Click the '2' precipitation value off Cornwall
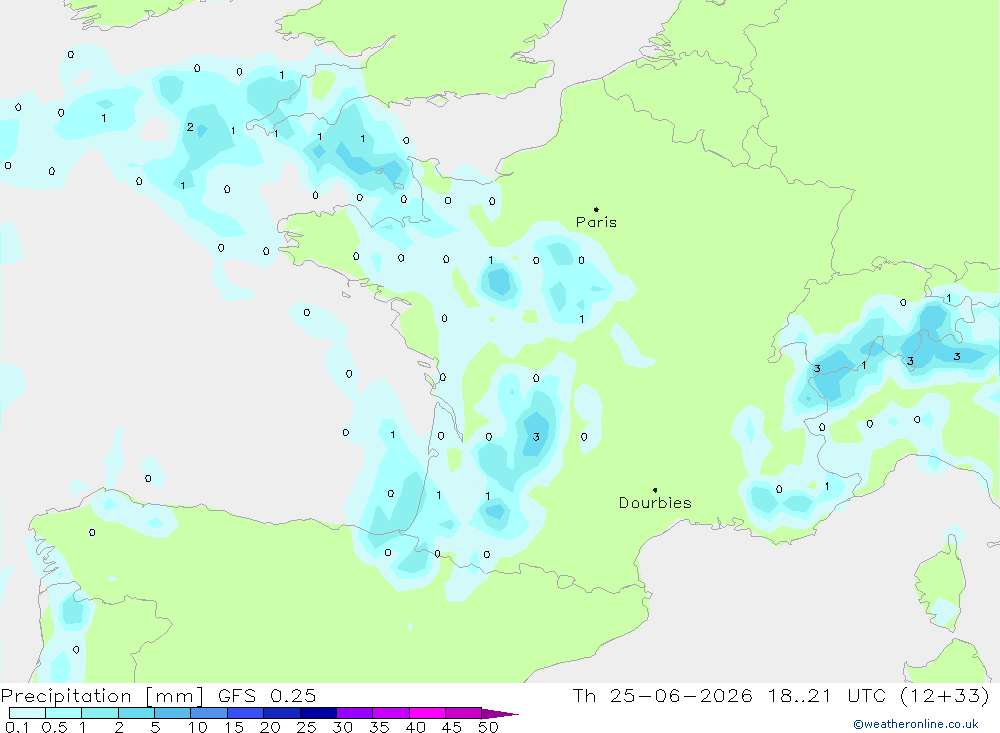 click(x=190, y=127)
